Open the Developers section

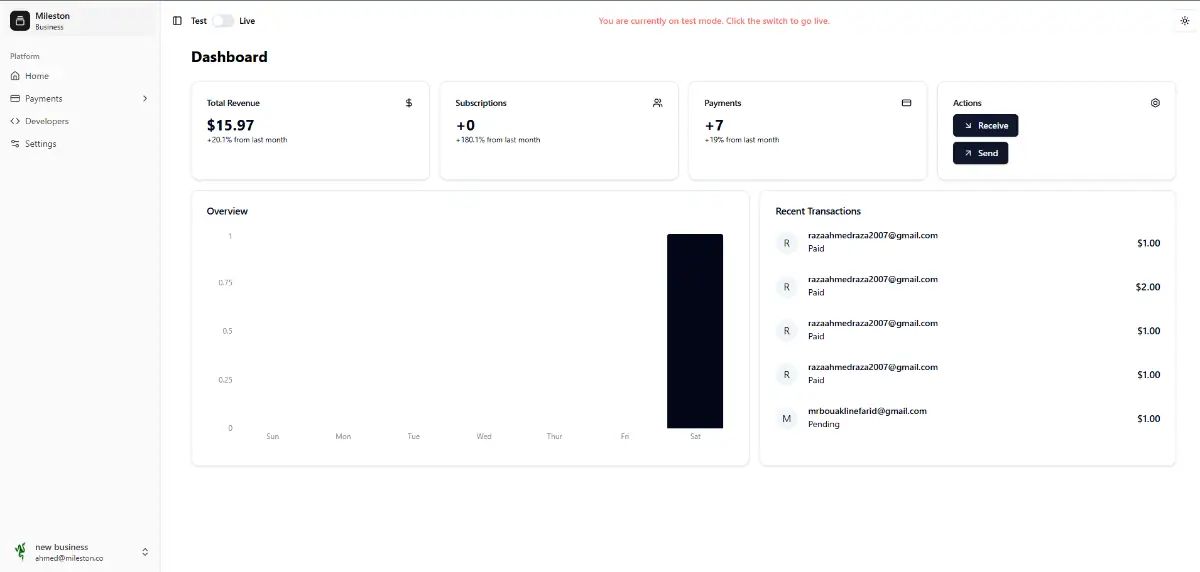pyautogui.click(x=46, y=121)
